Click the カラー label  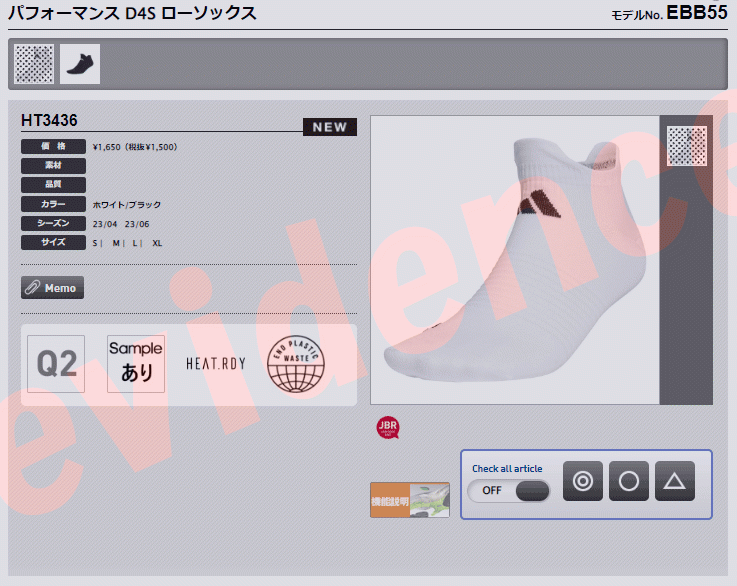[x=53, y=205]
